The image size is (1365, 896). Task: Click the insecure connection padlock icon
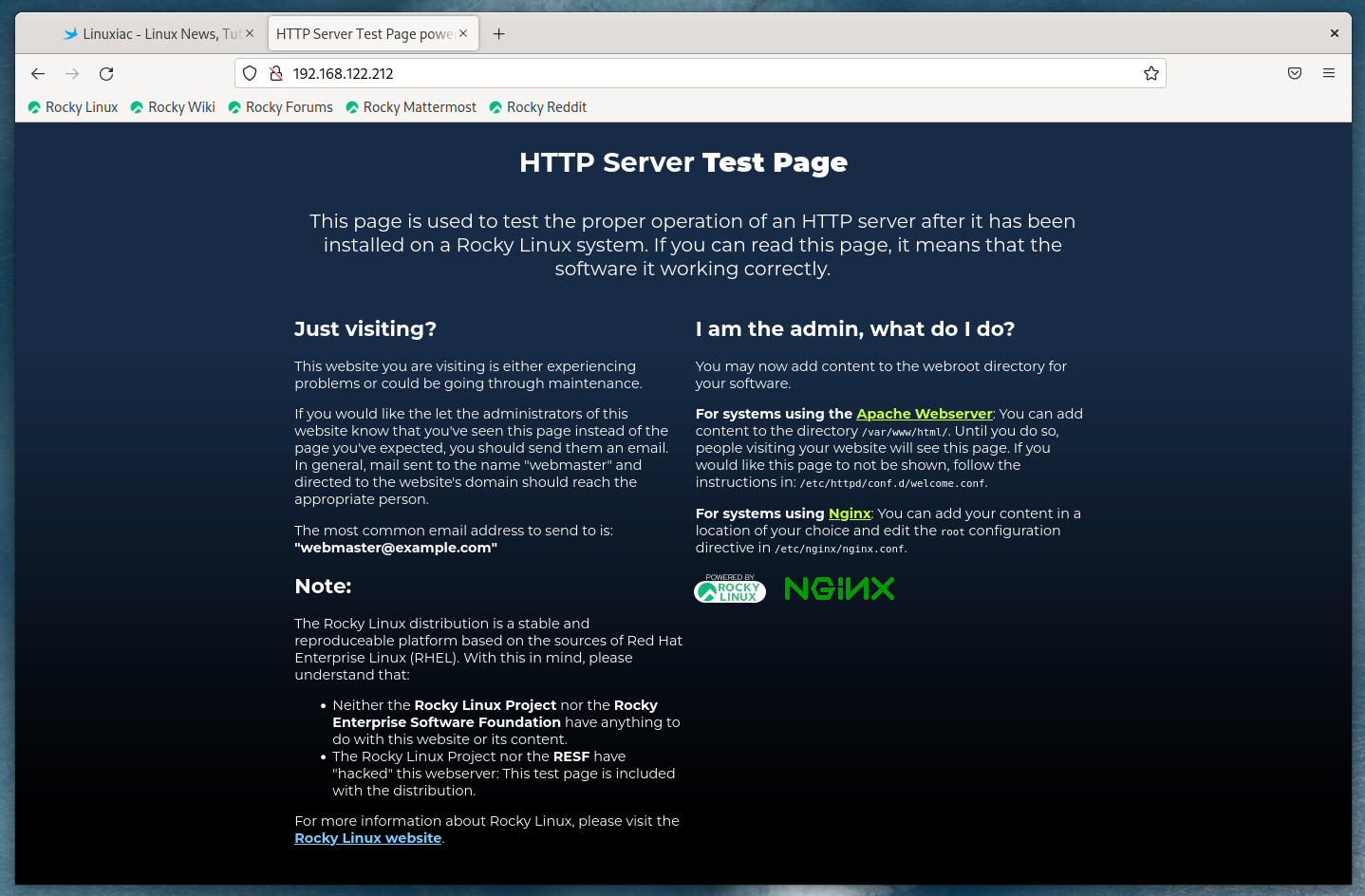click(276, 73)
